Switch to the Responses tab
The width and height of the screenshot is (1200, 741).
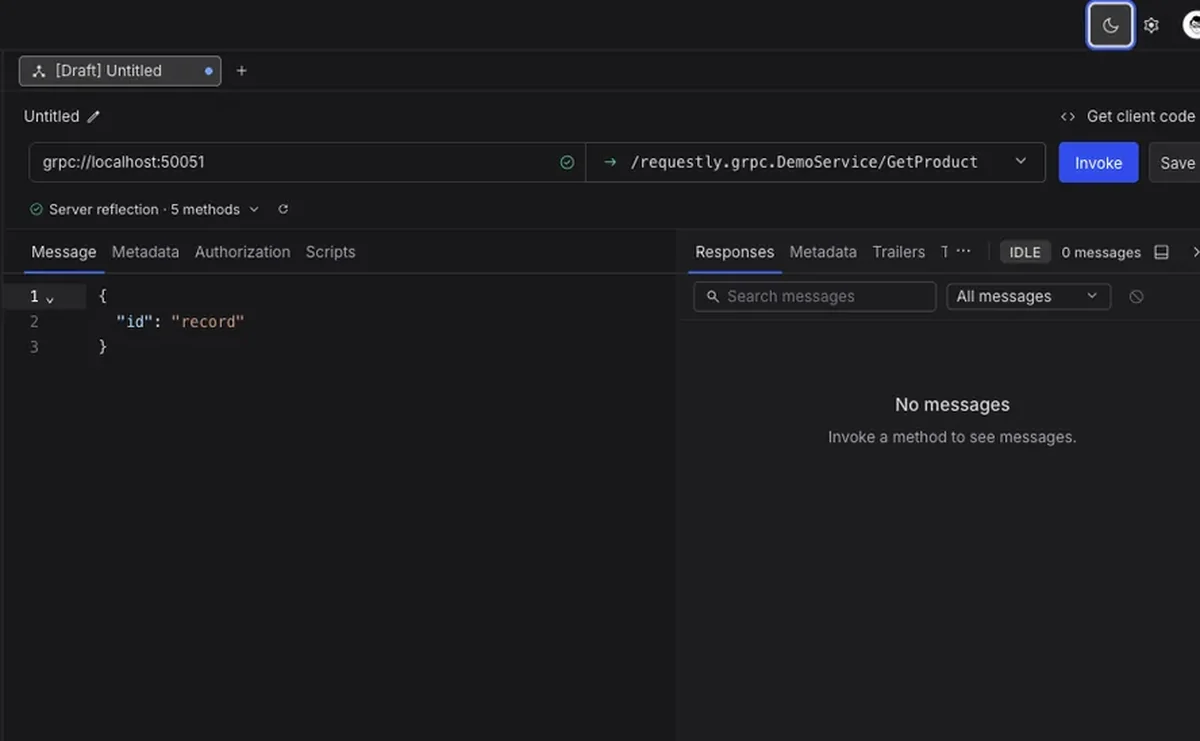click(x=735, y=252)
